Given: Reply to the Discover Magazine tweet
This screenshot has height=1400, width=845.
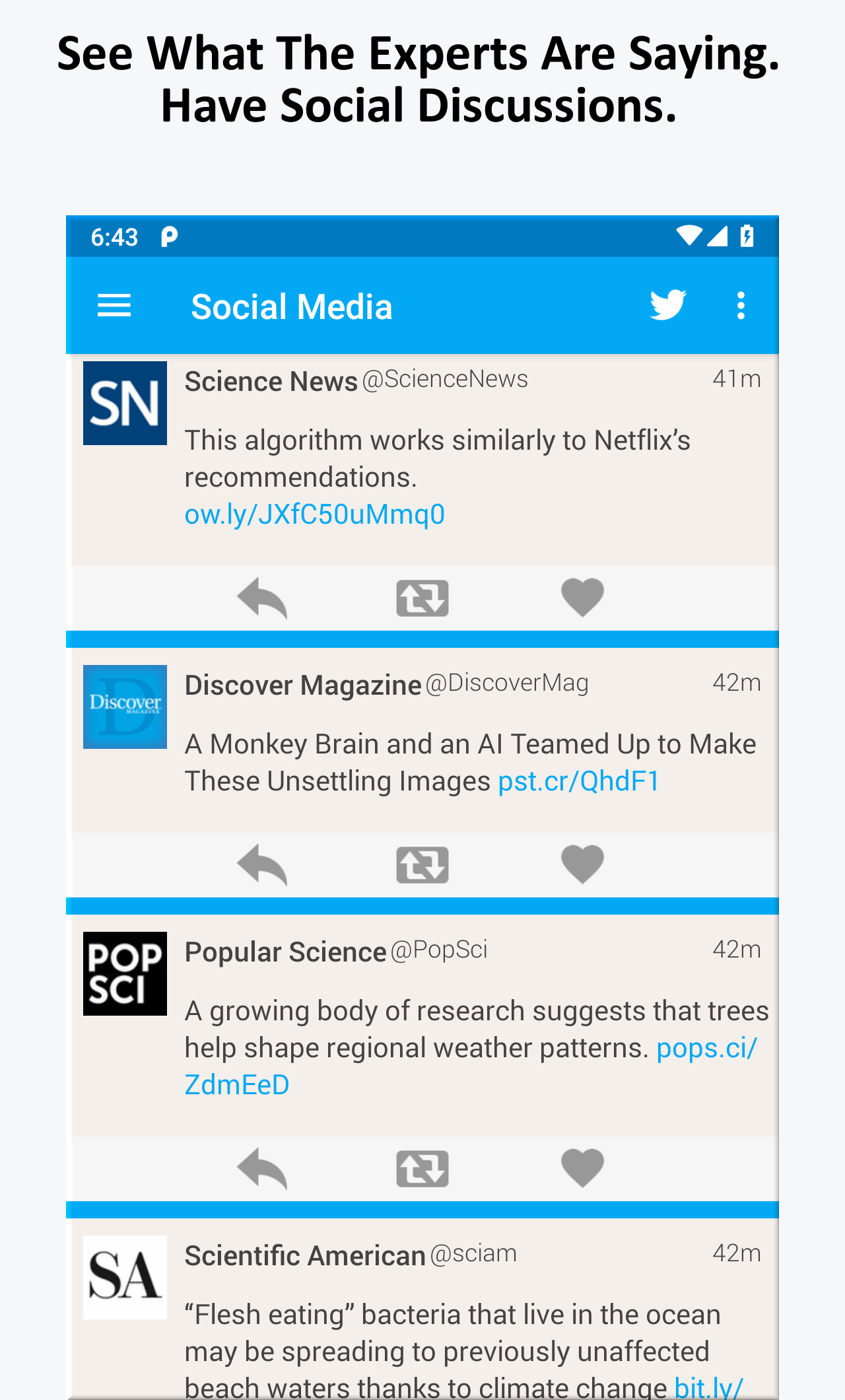Looking at the screenshot, I should click(x=262, y=865).
